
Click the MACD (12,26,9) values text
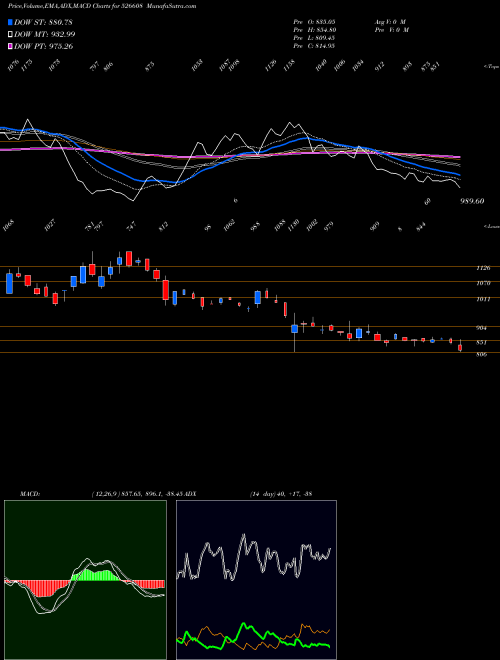point(138,493)
